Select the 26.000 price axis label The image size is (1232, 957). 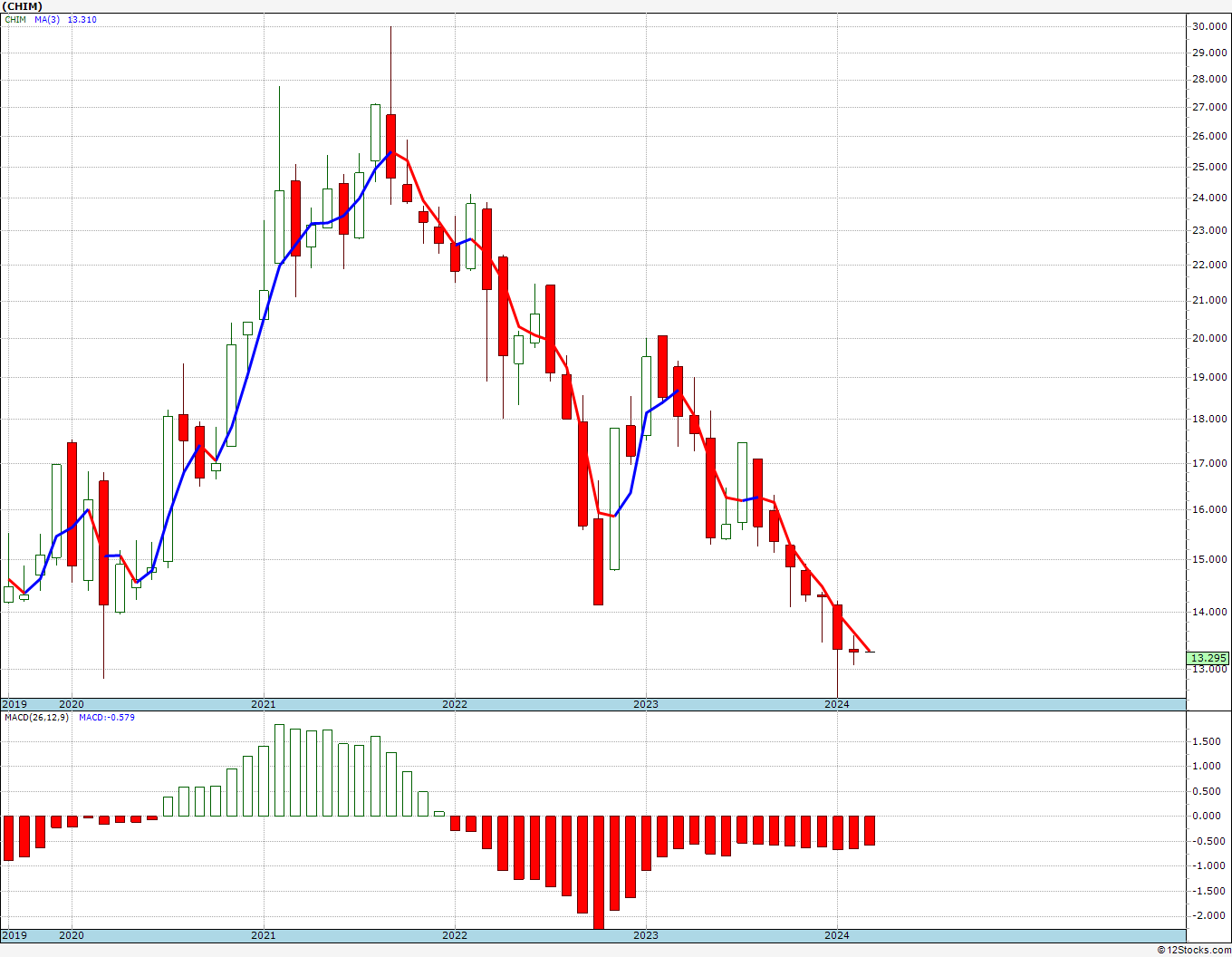[x=1210, y=137]
